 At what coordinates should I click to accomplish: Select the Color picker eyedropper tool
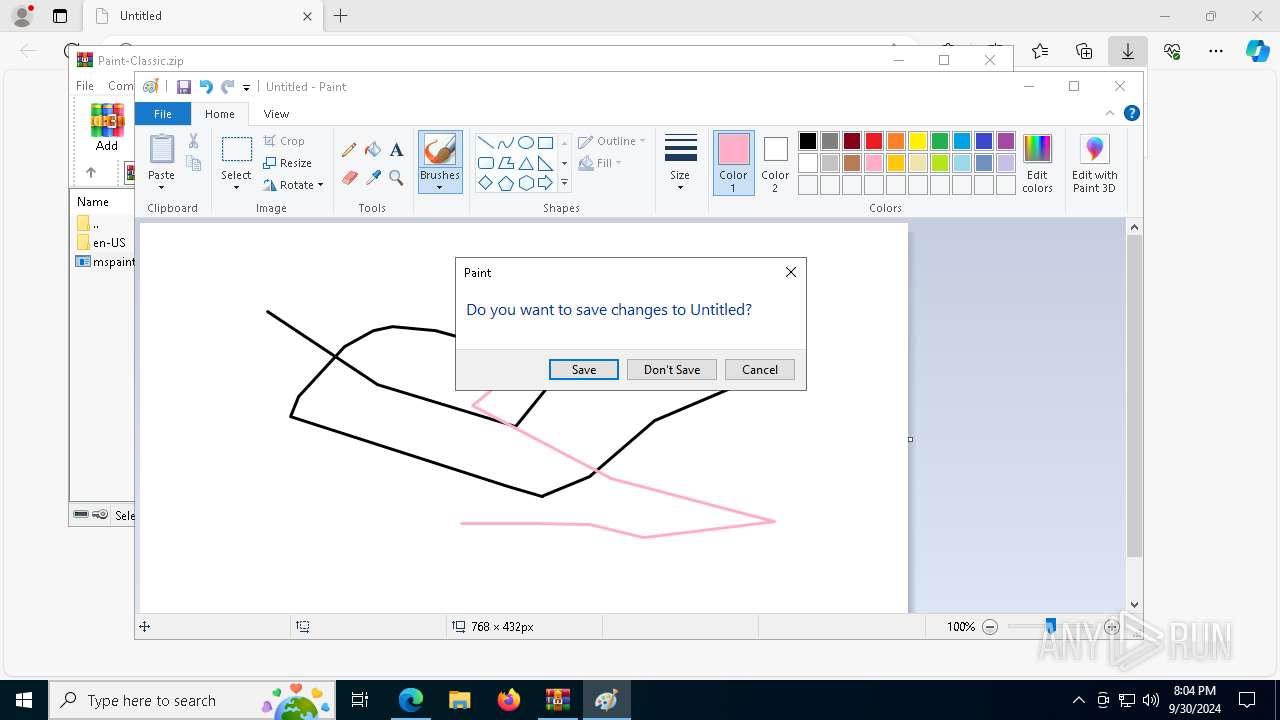click(x=373, y=178)
